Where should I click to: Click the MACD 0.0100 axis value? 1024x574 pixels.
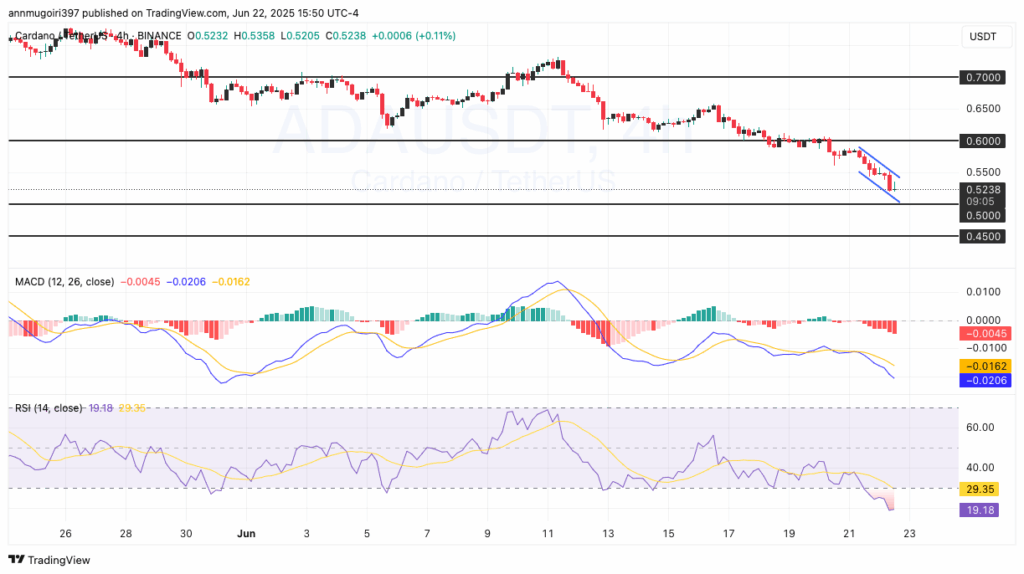pos(983,292)
